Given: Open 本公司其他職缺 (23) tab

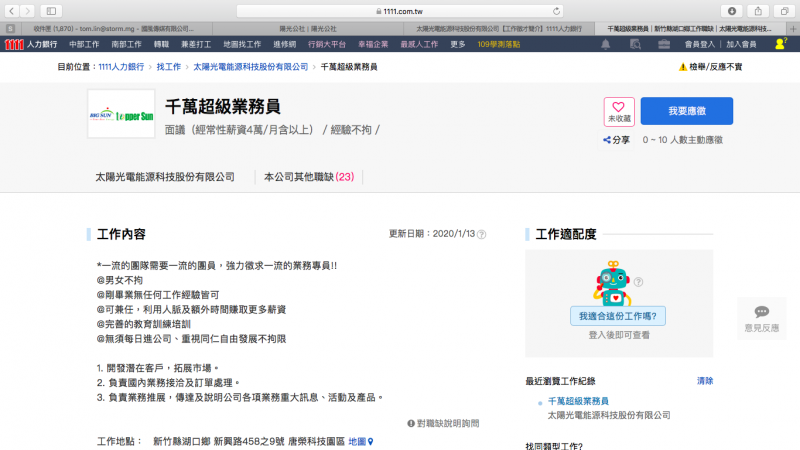Looking at the screenshot, I should tap(309, 177).
